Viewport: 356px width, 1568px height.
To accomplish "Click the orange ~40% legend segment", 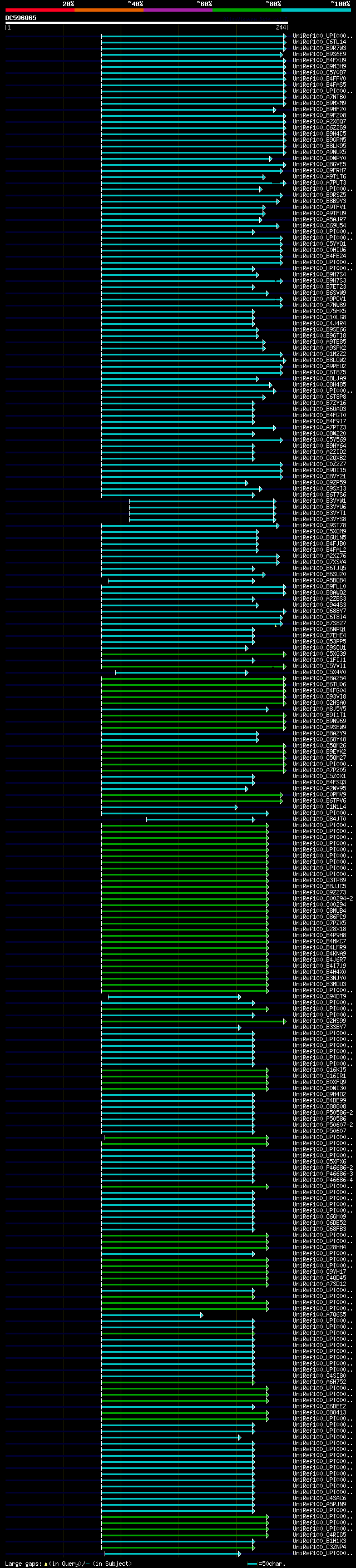I will coord(109,10).
